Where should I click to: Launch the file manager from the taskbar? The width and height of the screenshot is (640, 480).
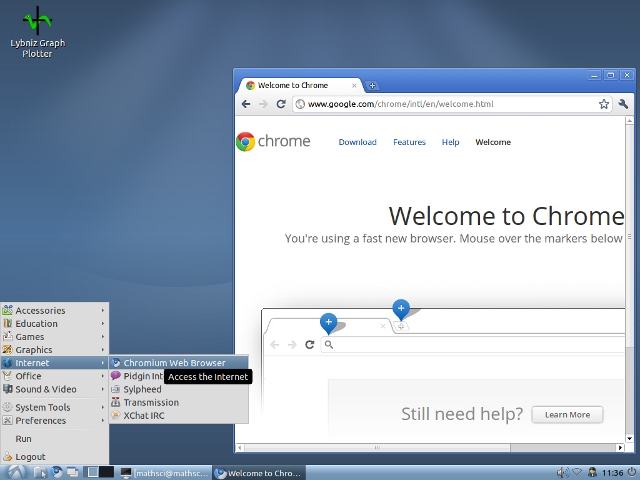coord(40,473)
